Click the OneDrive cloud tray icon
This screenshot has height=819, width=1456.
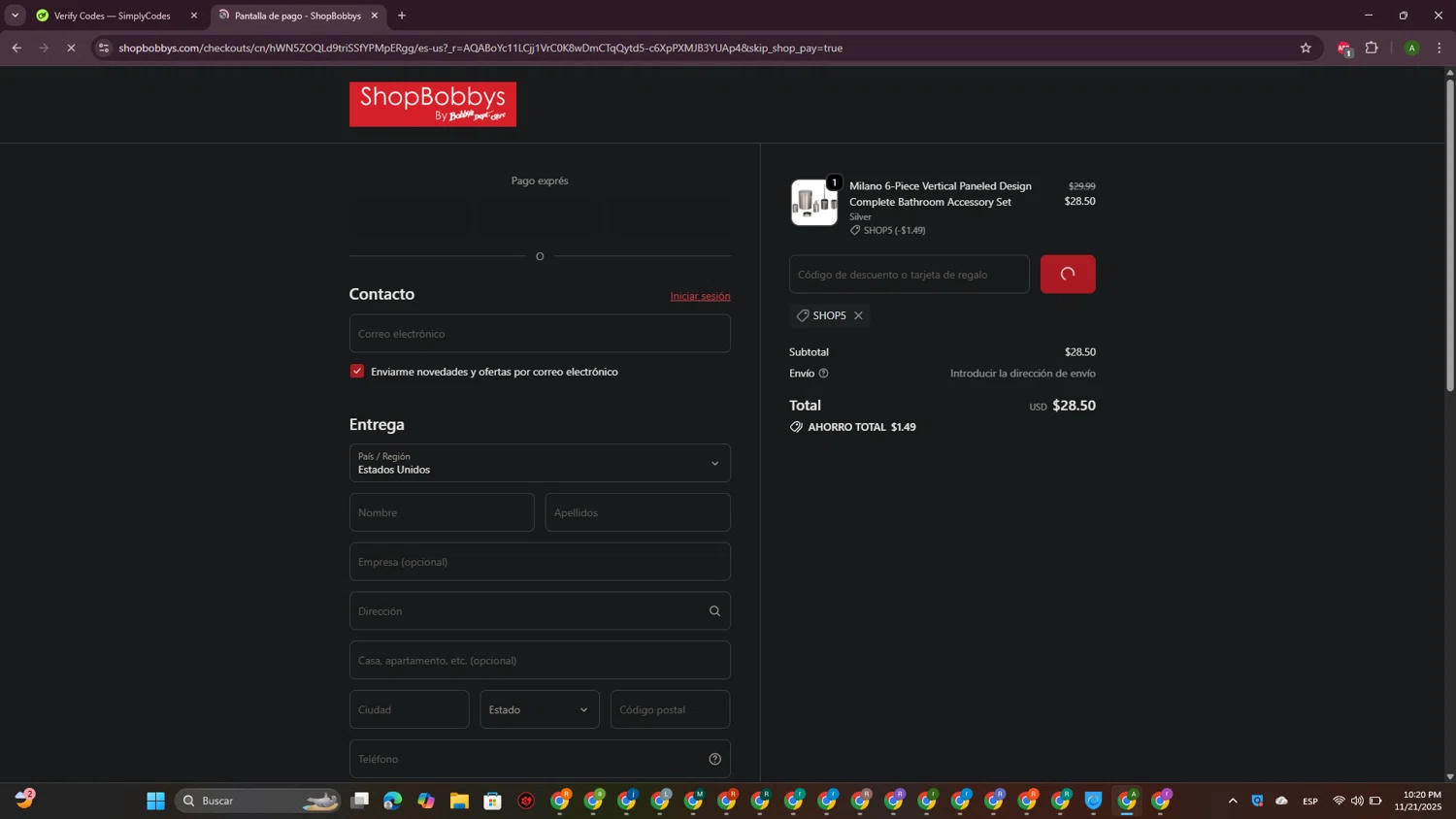[x=1281, y=801]
